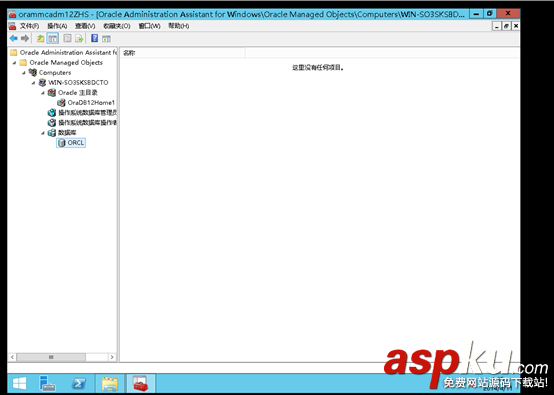Click the red toolbox taskbar icon
Viewport: 554px width, 395px height.
point(141,384)
